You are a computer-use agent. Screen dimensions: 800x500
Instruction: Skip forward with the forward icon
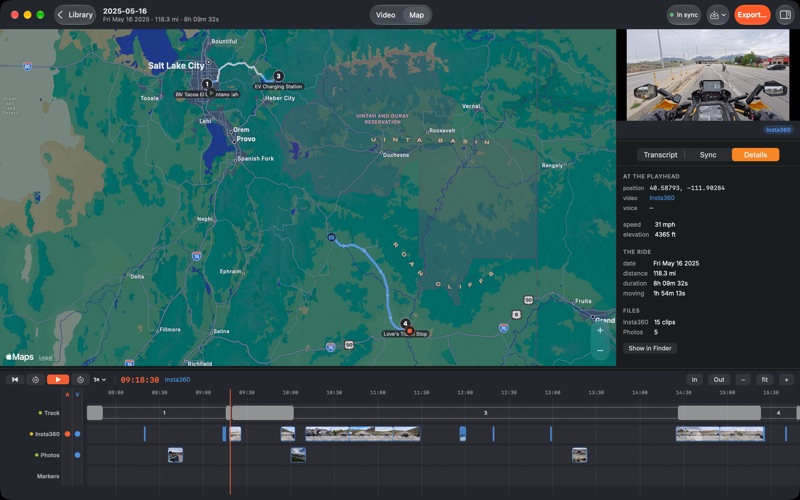pos(80,380)
